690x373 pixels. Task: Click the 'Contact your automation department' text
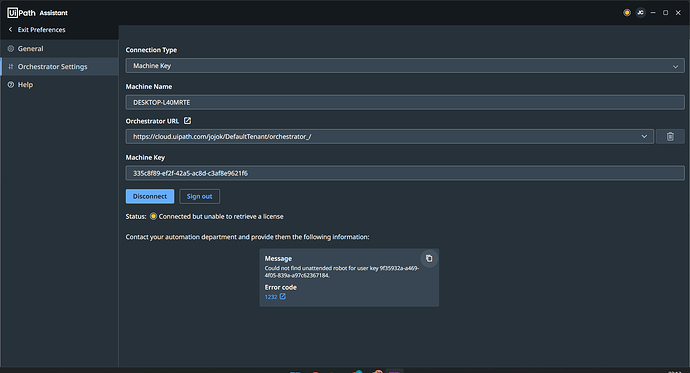pyautogui.click(x=247, y=237)
